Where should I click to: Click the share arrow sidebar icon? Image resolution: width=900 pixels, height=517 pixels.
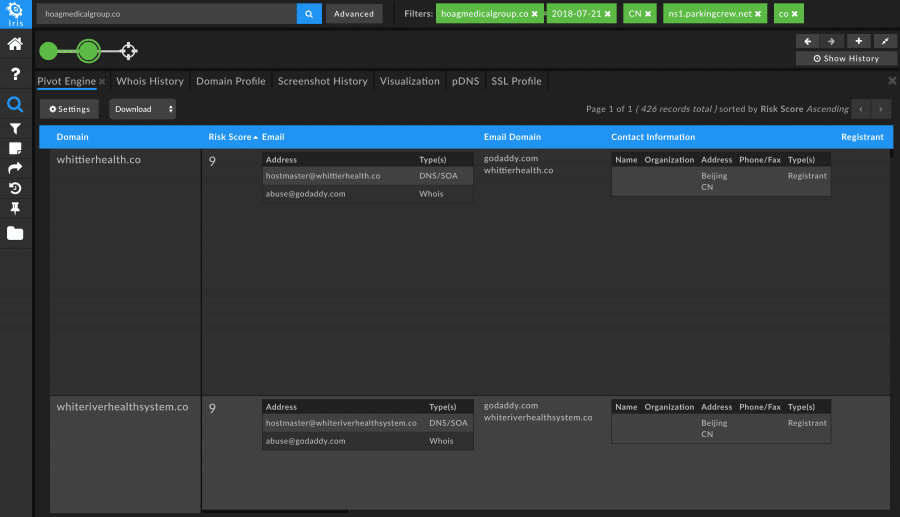[15, 168]
